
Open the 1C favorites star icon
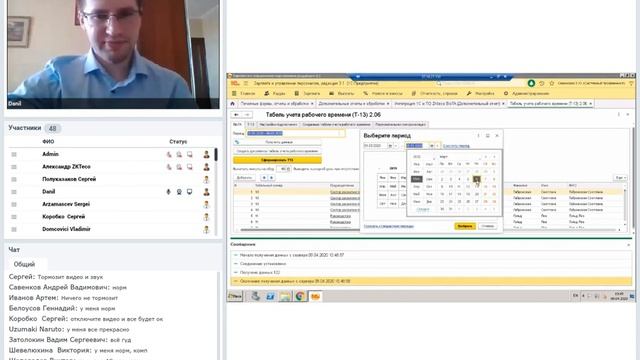(x=551, y=83)
